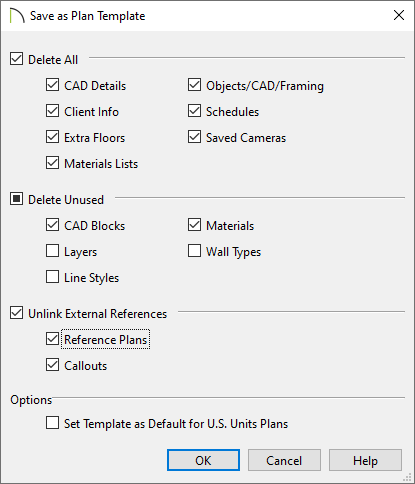Toggle the CAD Details checkbox
Viewport: 415px width, 484px height.
[53, 85]
